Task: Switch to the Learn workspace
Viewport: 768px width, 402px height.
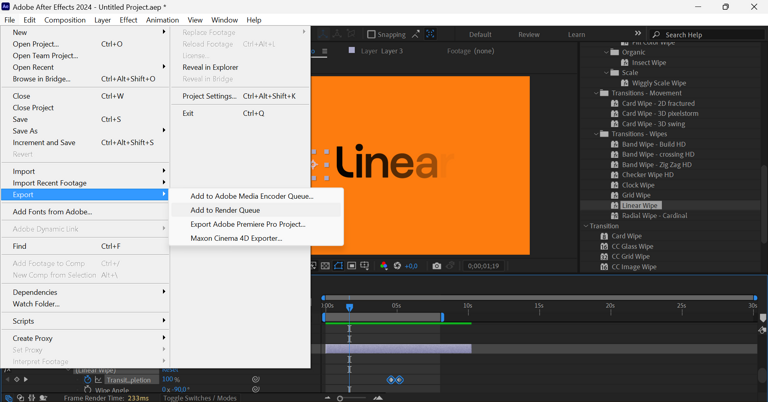Action: 576,34
